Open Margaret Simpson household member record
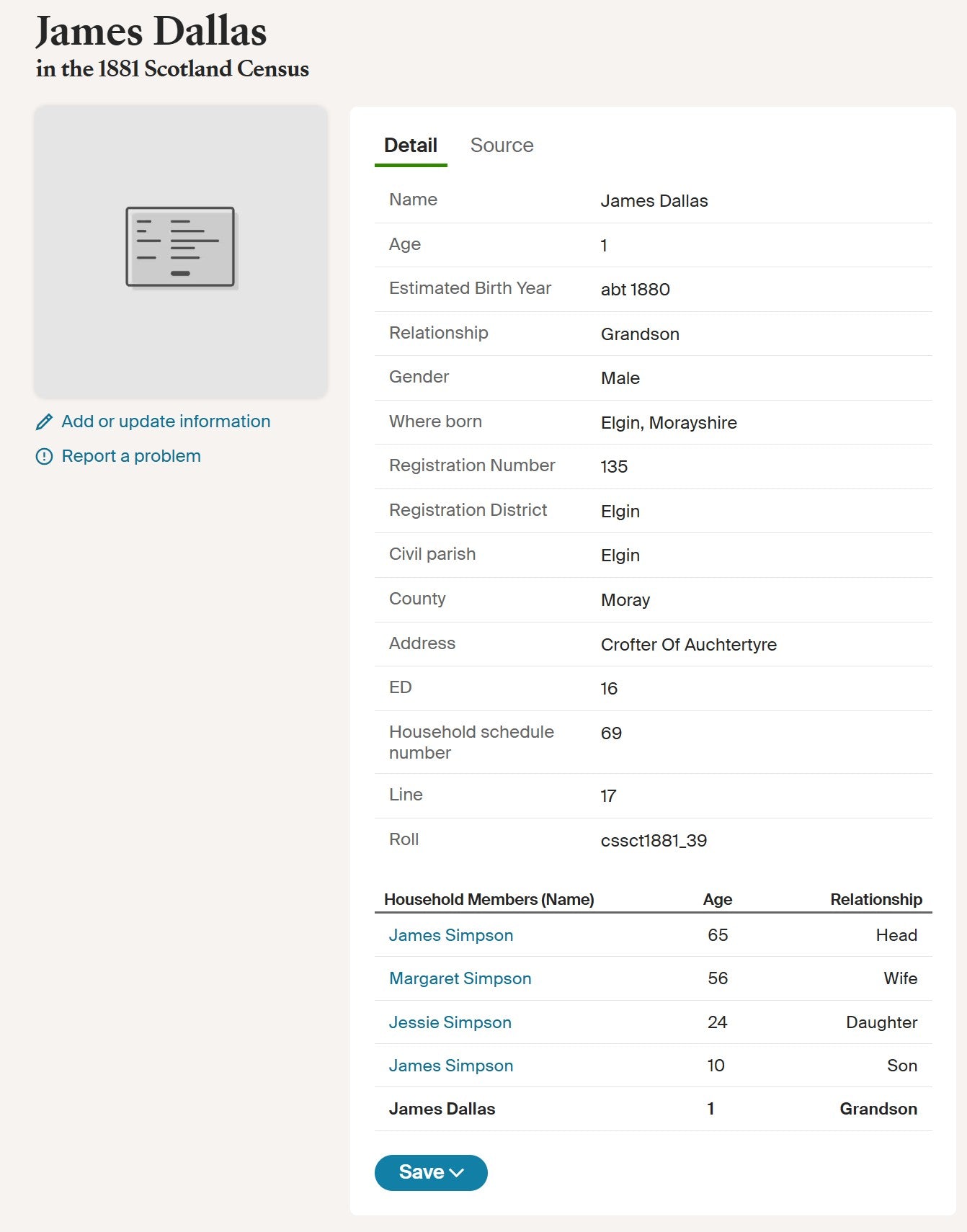 click(x=460, y=978)
